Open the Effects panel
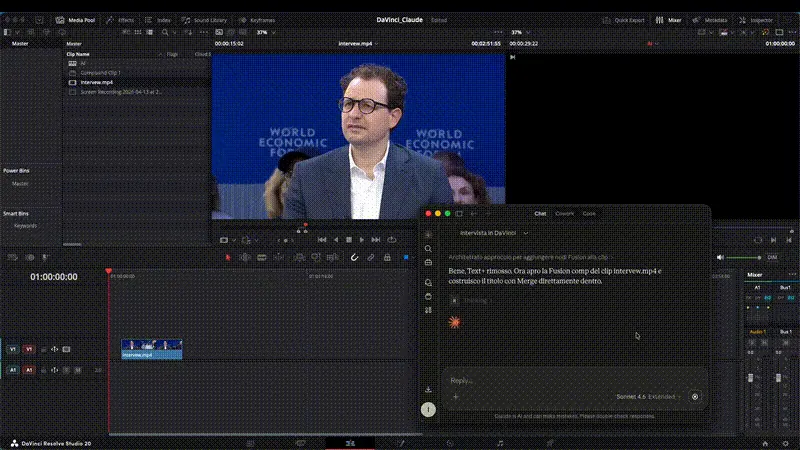This screenshot has width=800, height=450. (120, 20)
